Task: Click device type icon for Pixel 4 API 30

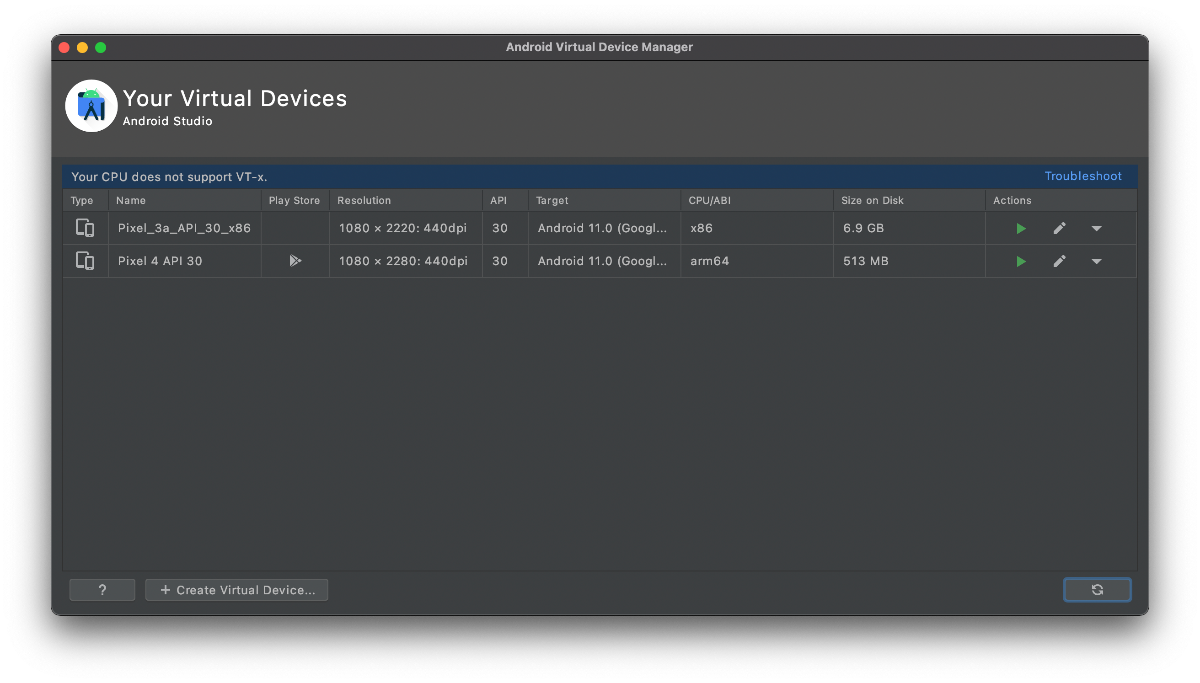Action: (x=85, y=261)
